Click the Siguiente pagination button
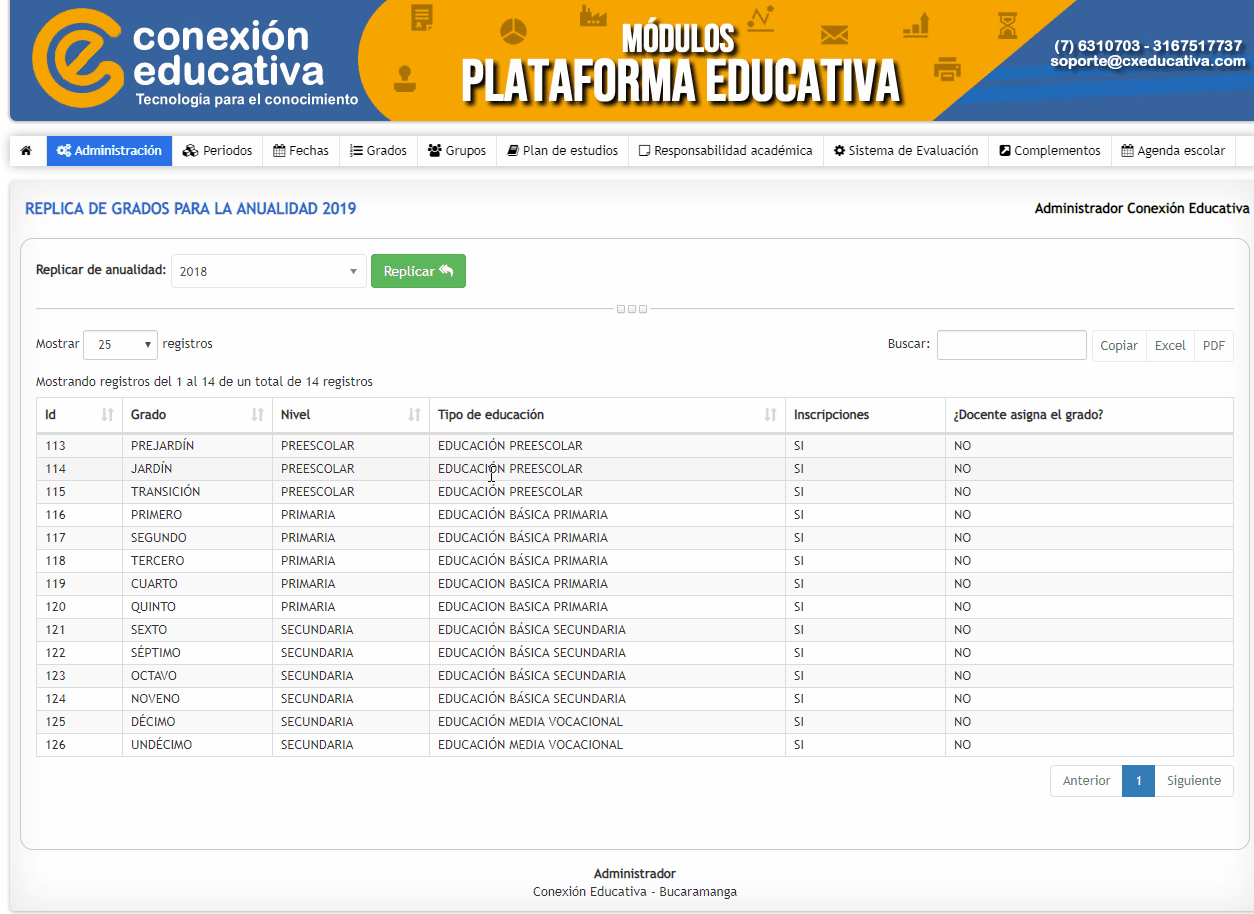1254x914 pixels. pyautogui.click(x=1194, y=781)
